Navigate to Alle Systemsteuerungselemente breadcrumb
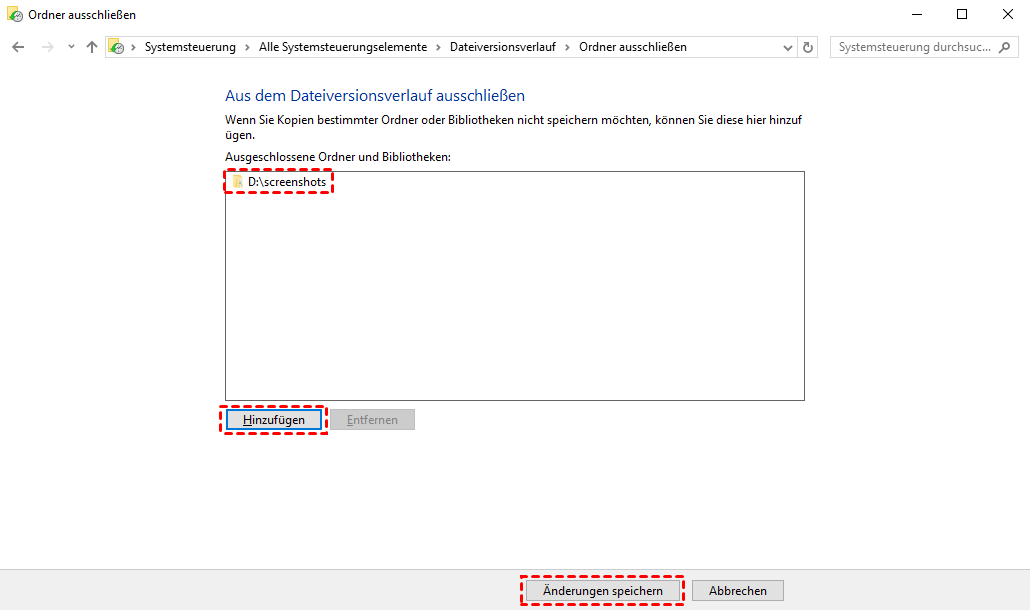1030x610 pixels. pos(343,47)
